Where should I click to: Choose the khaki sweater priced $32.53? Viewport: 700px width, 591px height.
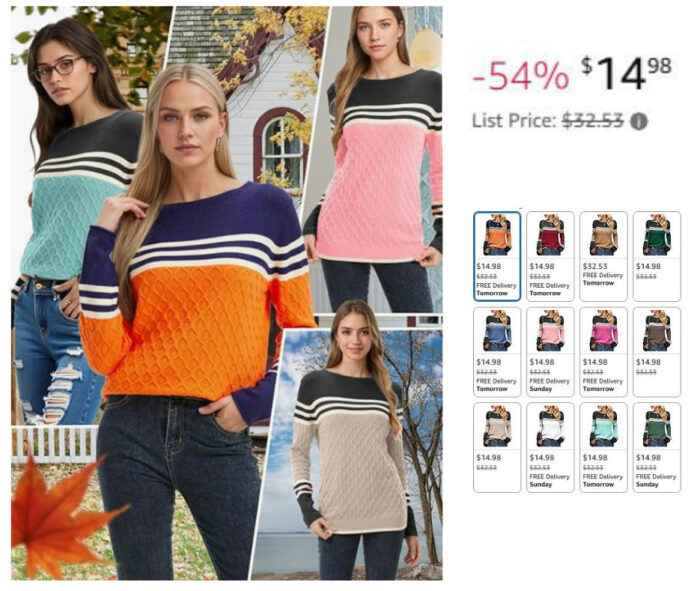604,256
